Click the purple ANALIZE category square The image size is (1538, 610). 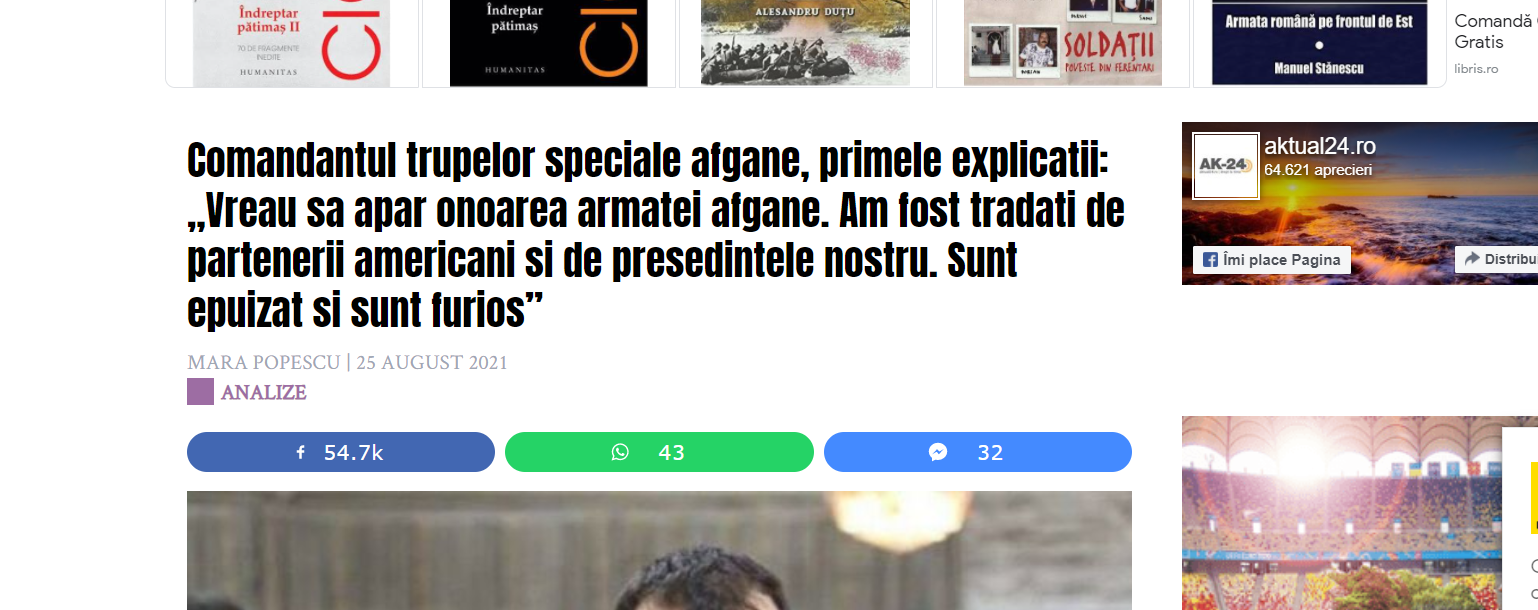point(200,392)
